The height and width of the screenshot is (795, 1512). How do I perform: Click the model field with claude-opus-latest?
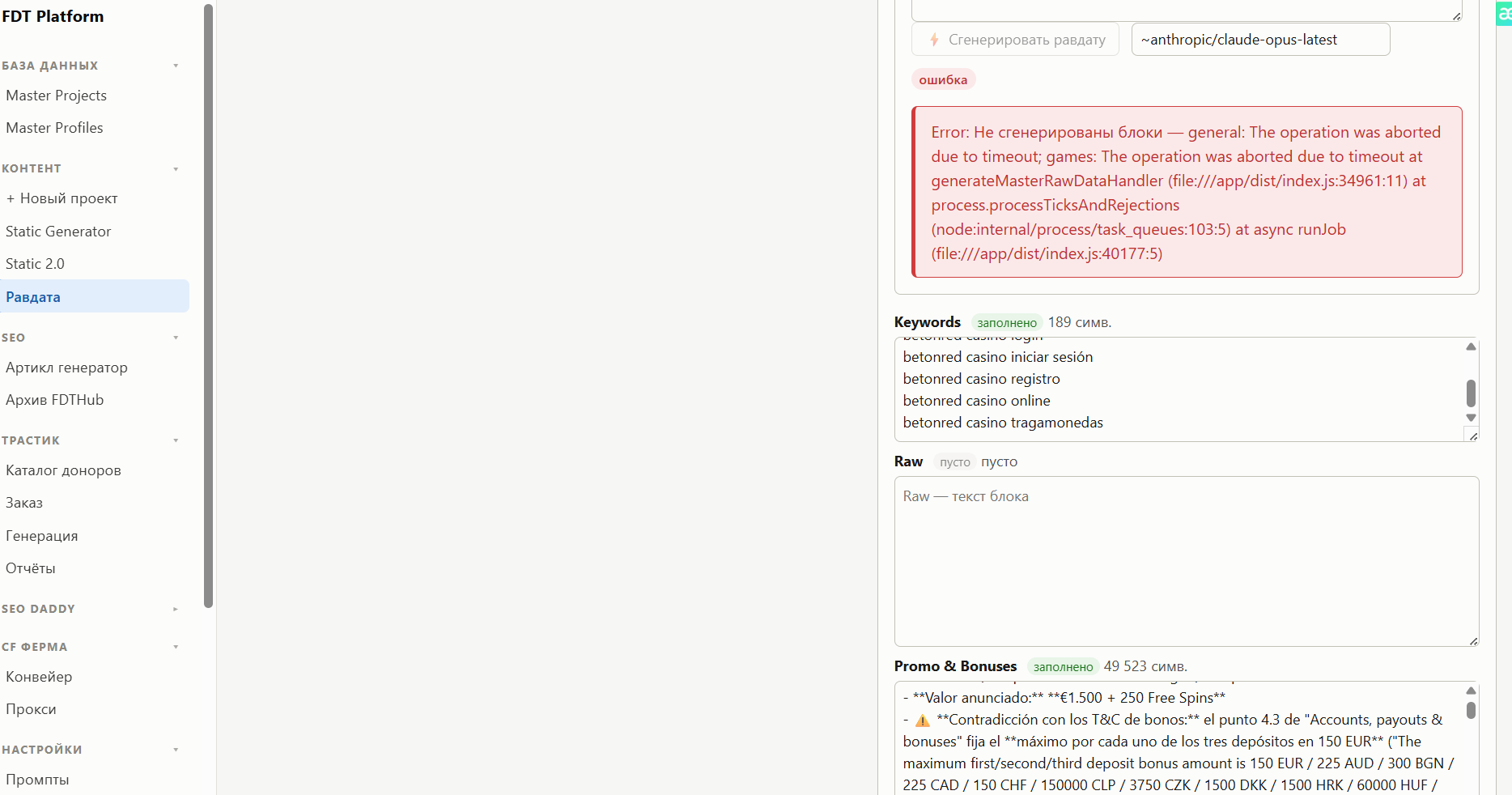[x=1260, y=40]
